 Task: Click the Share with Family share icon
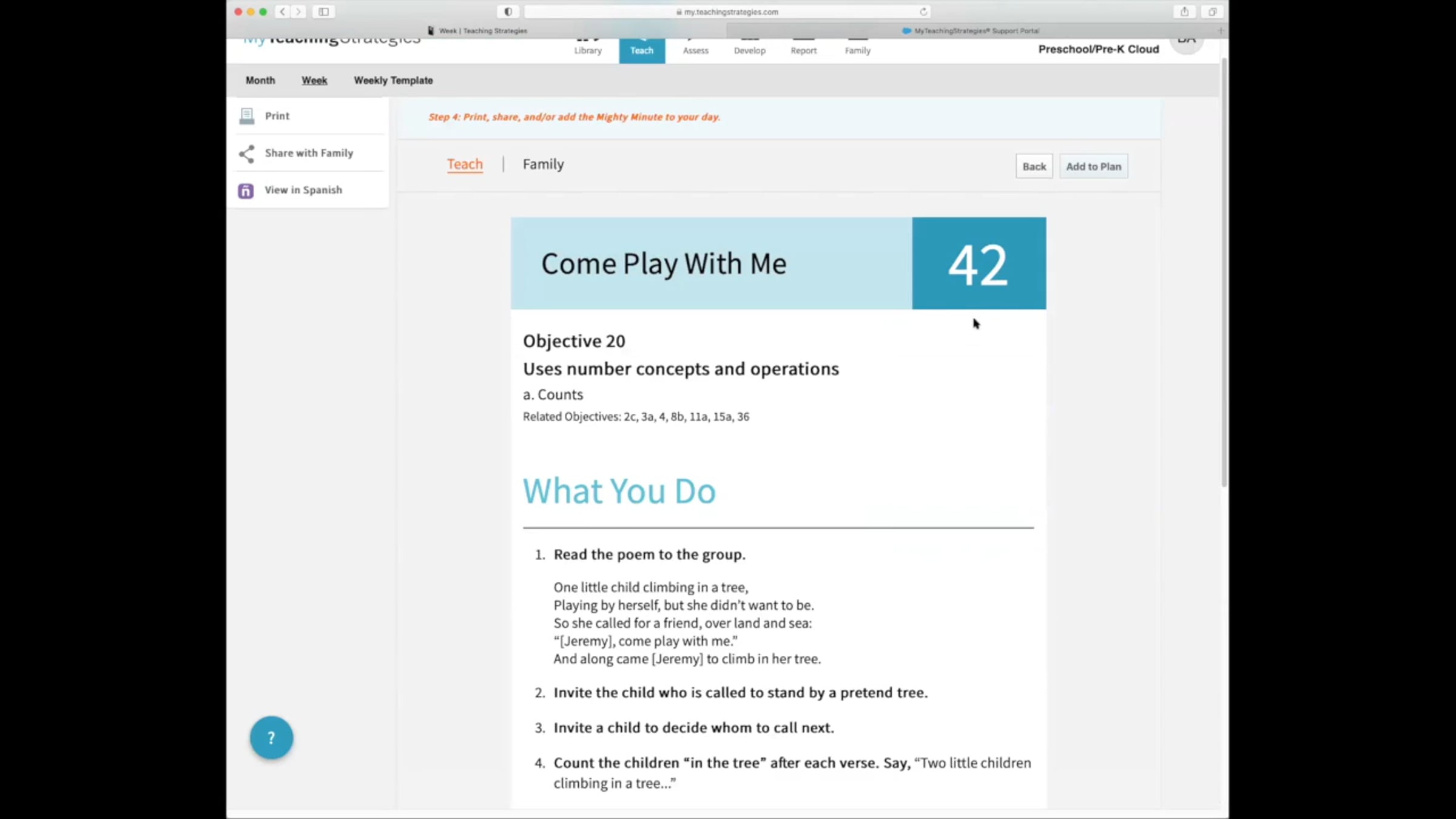[x=246, y=153]
